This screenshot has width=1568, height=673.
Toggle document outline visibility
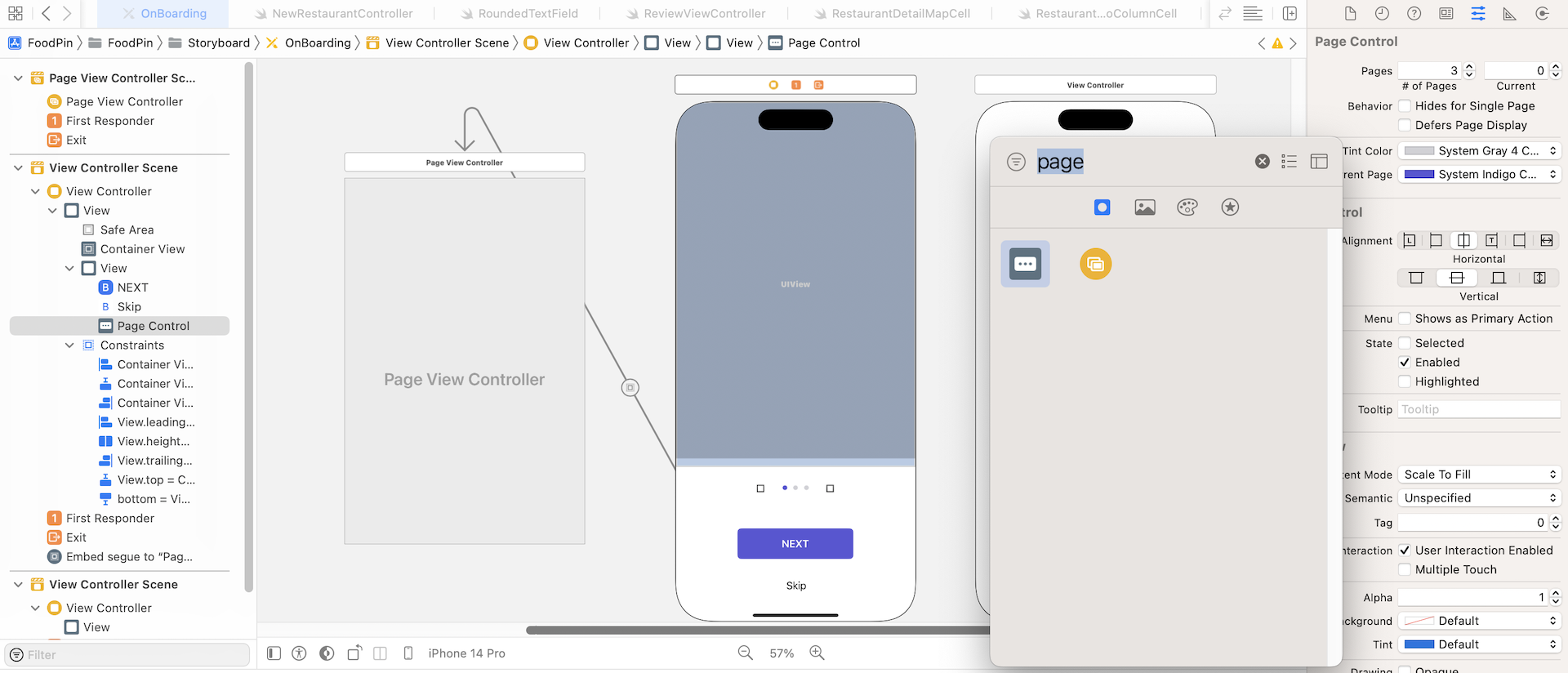(x=274, y=653)
